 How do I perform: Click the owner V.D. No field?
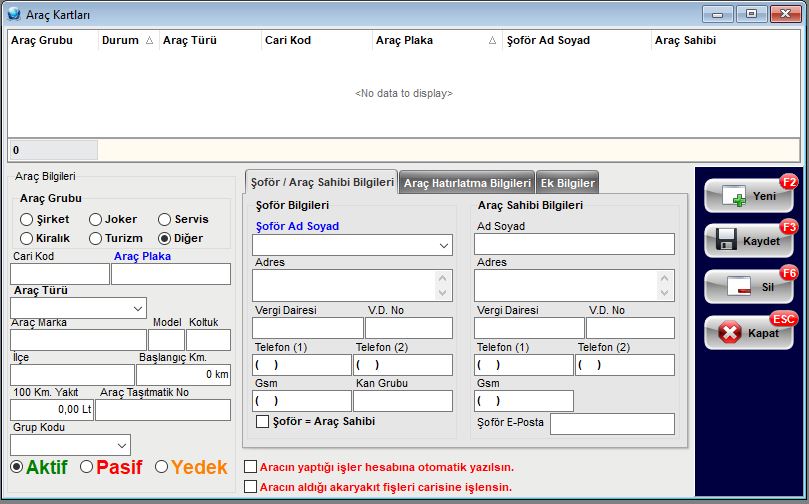[x=630, y=328]
